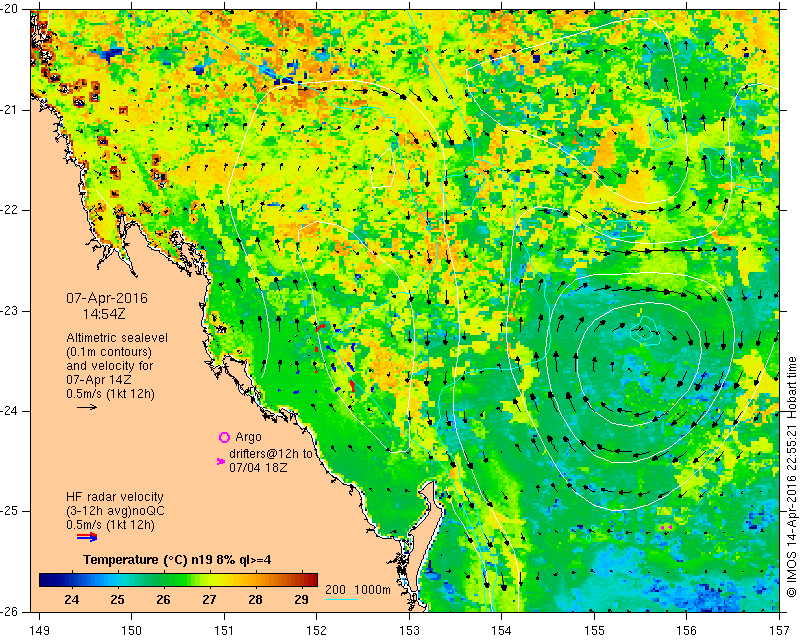This screenshot has height=640, width=800.
Task: Click the date label 07-Apr-2016
Action: point(107,298)
